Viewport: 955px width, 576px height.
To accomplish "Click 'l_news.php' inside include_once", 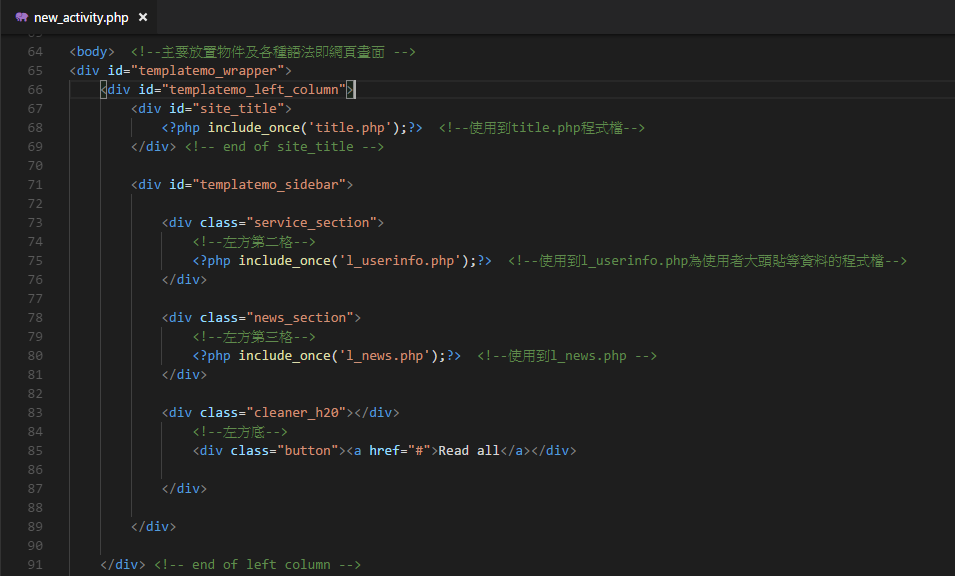I will coord(384,356).
